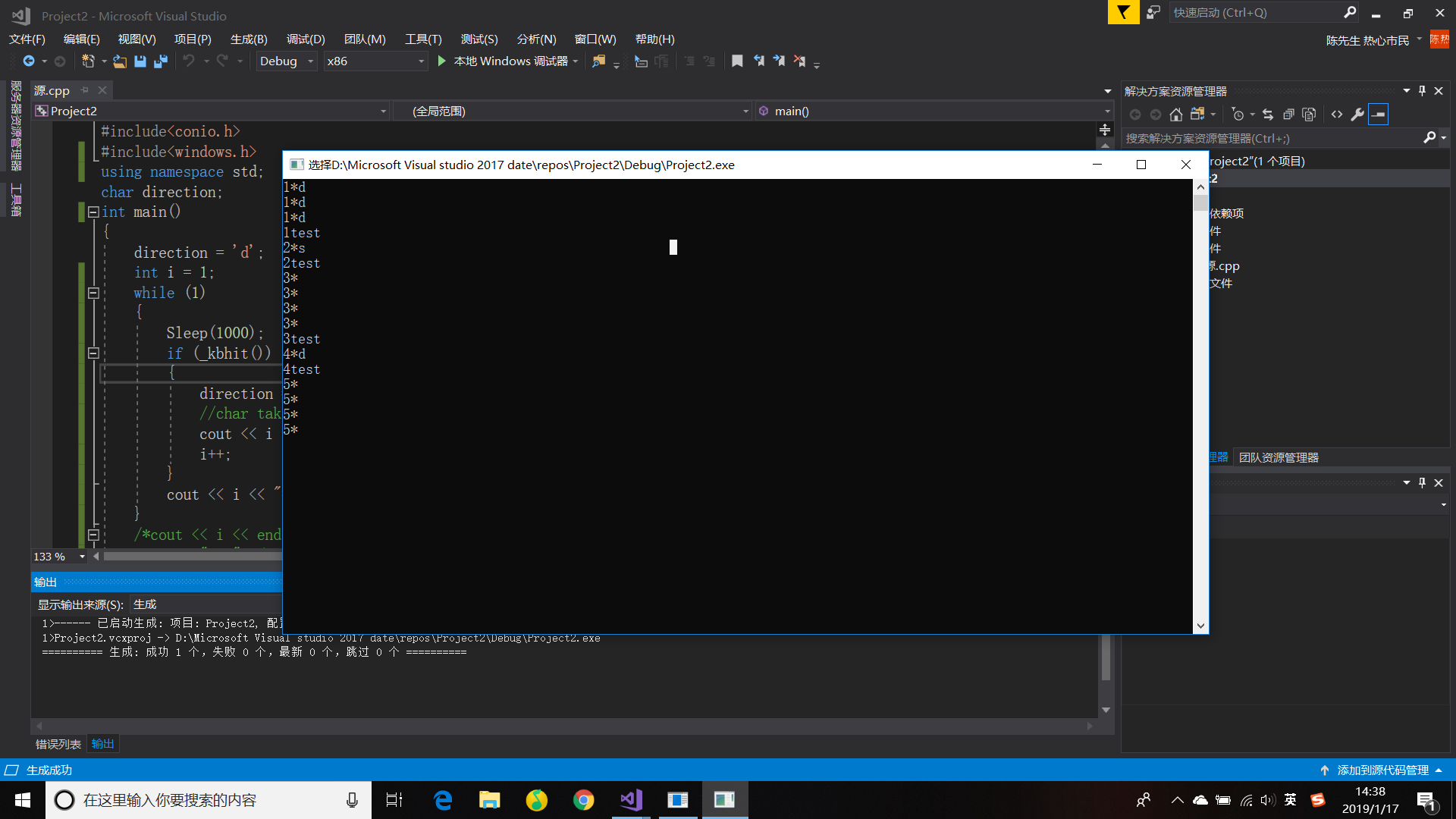The image size is (1456, 819).
Task: Sync Solution Explorer with active document
Action: point(1268,115)
